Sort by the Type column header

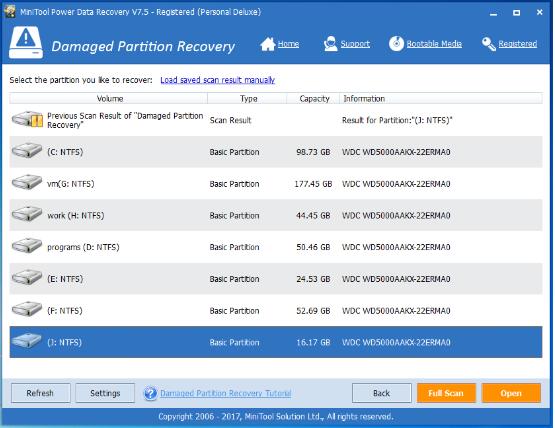(x=247, y=98)
